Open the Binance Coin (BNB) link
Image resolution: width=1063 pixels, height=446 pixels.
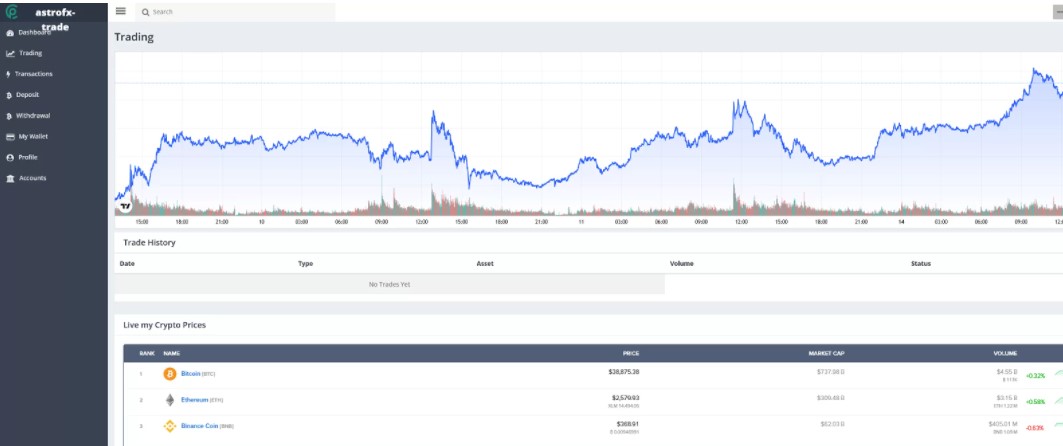click(207, 426)
